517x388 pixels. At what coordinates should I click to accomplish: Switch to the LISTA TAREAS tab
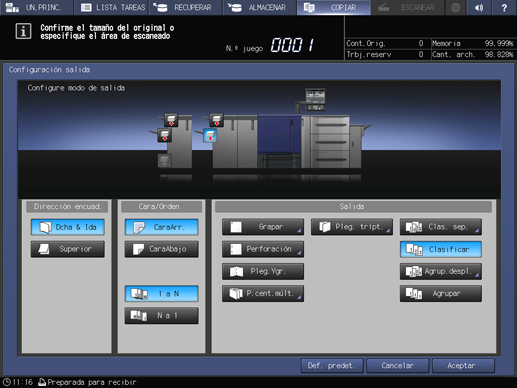pos(112,7)
